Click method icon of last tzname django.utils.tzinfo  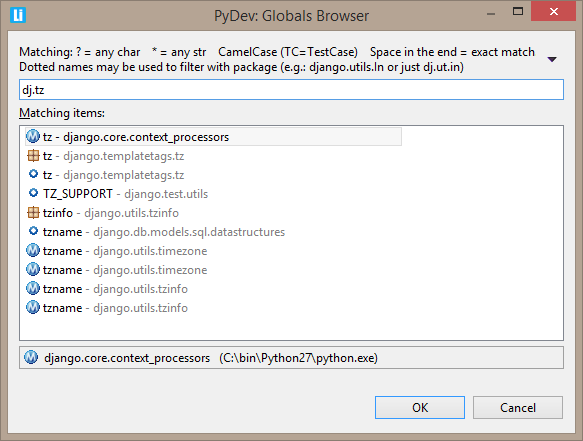[x=33, y=308]
